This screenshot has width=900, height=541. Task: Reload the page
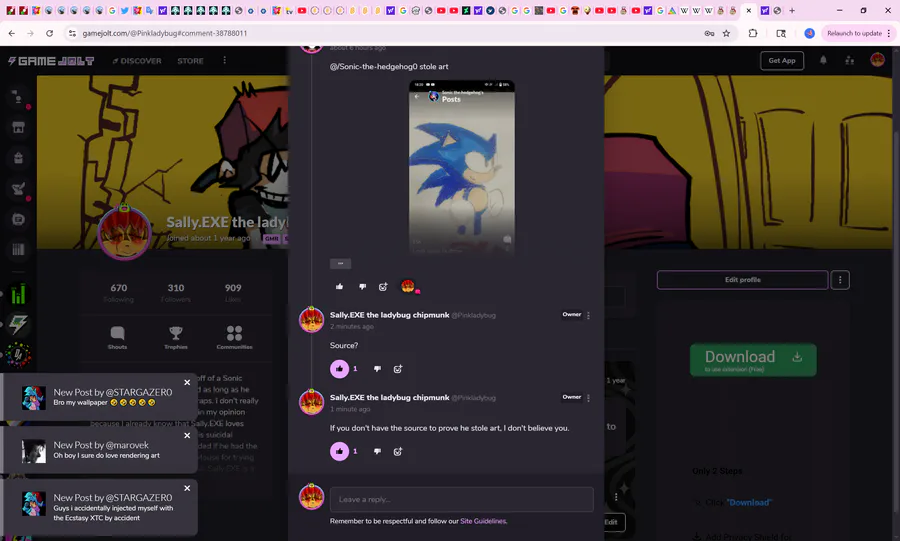[49, 33]
